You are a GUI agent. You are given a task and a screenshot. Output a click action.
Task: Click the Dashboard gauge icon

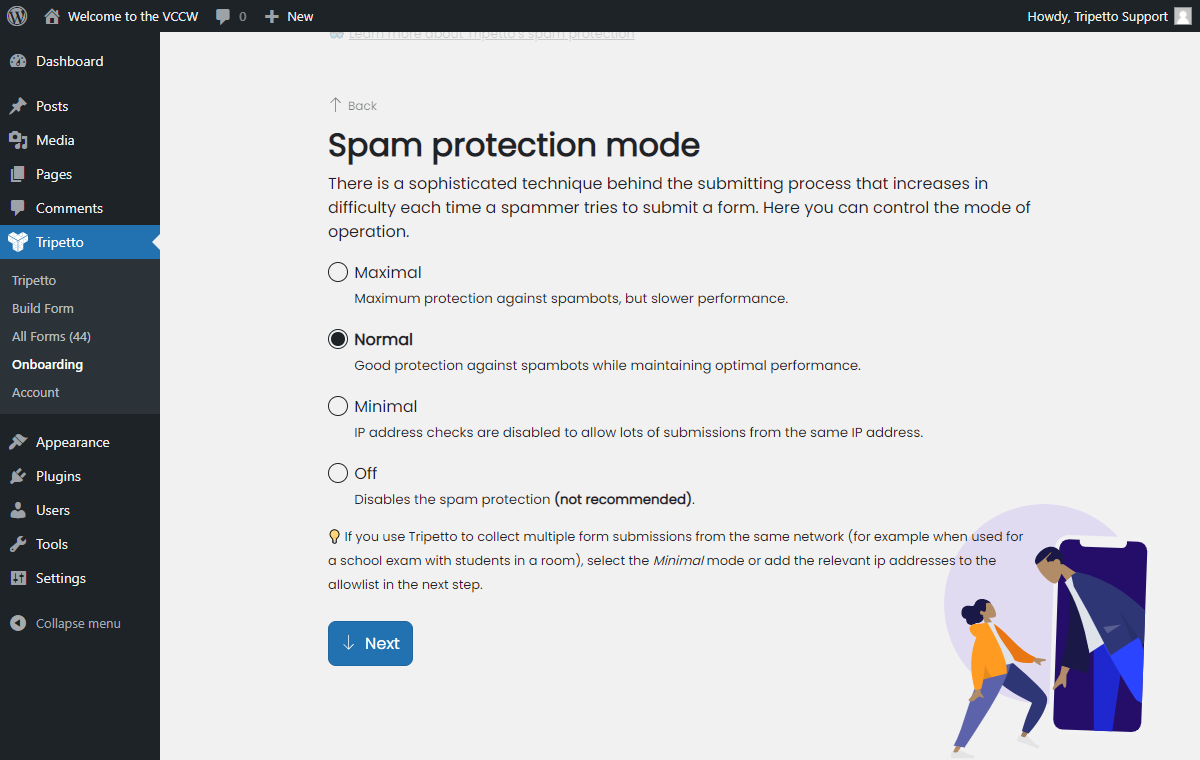click(x=18, y=61)
